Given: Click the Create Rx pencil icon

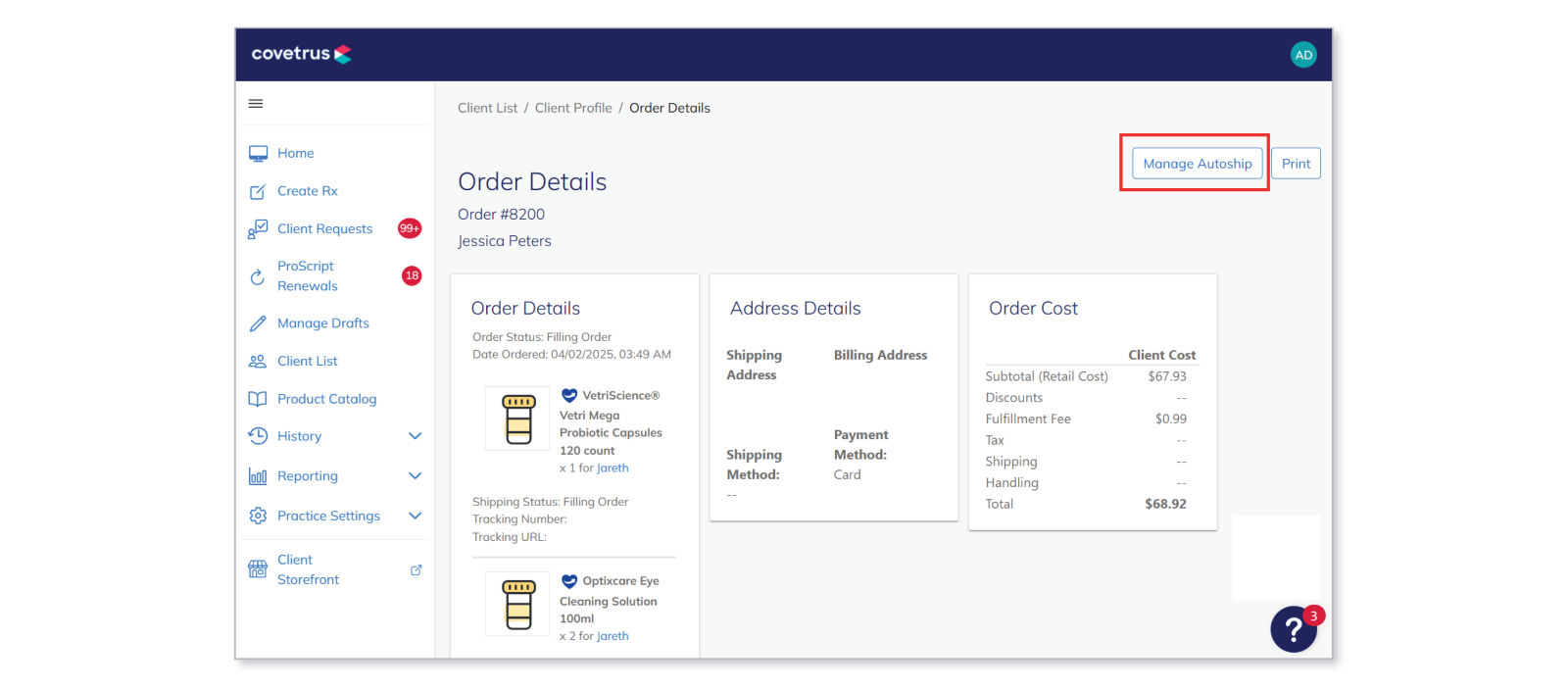Looking at the screenshot, I should point(258,191).
